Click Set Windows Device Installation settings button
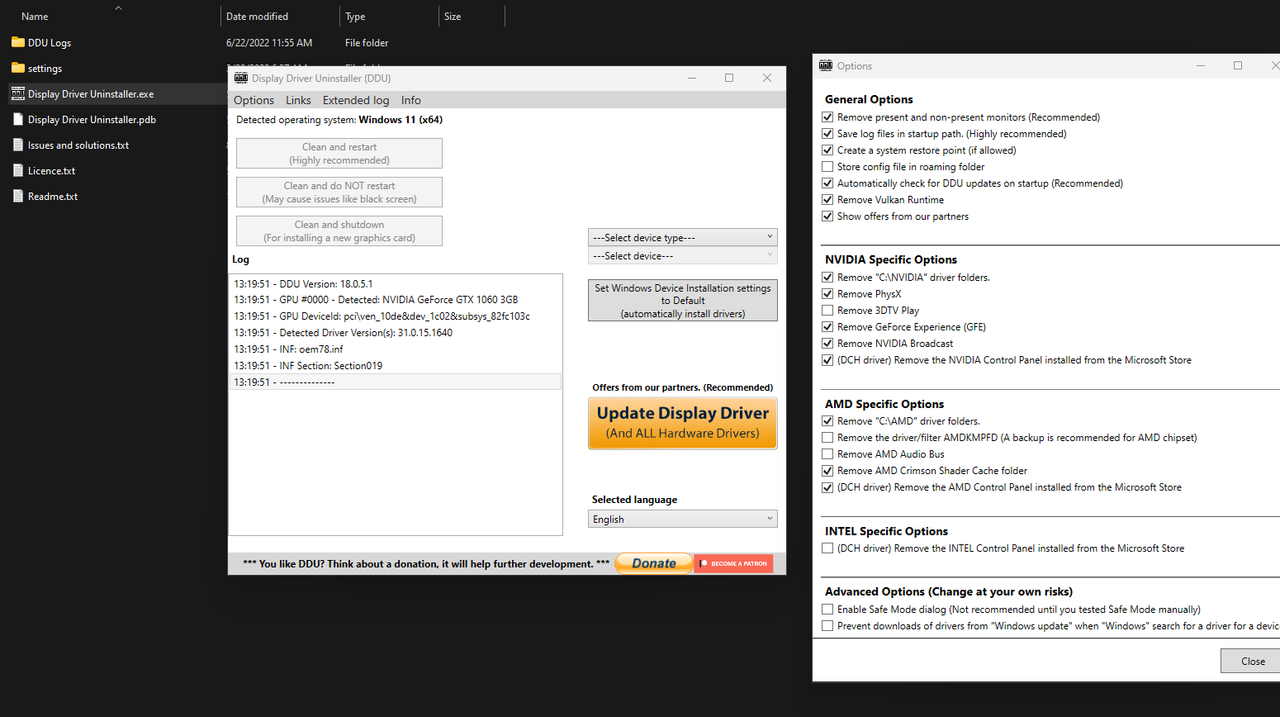The width and height of the screenshot is (1280, 717). (x=683, y=301)
